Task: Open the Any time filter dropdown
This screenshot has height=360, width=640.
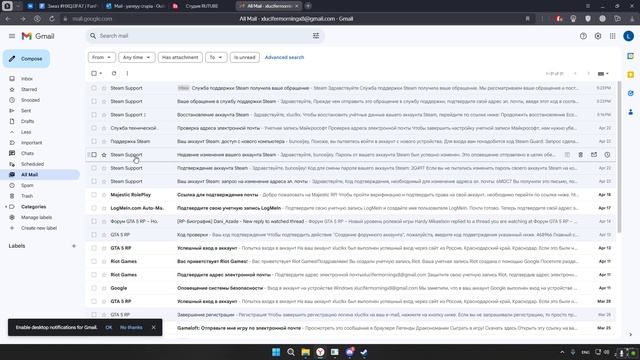Action: [x=137, y=58]
